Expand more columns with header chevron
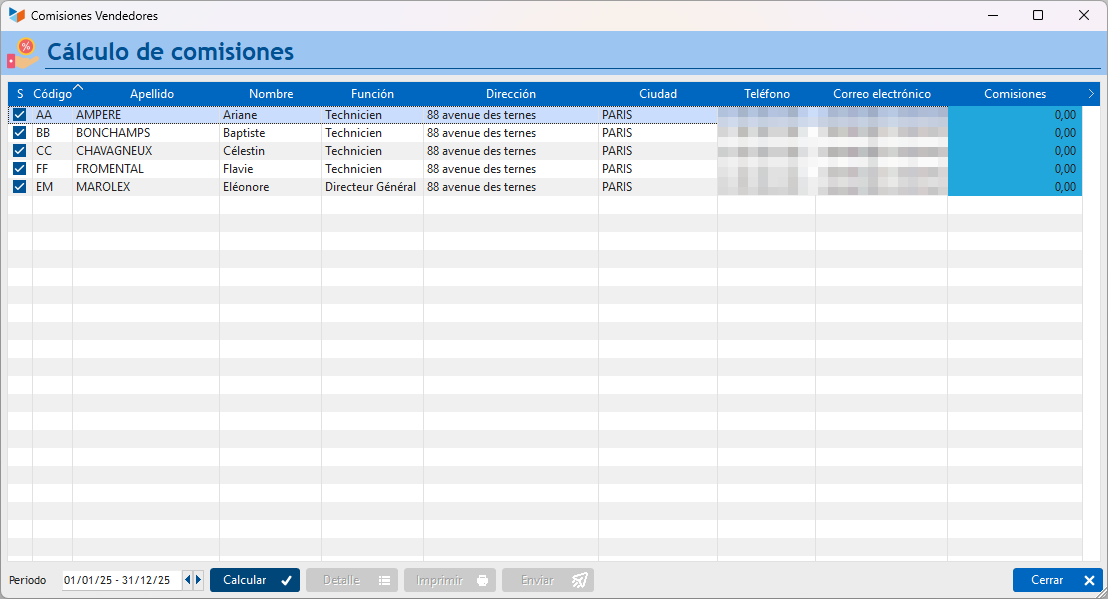Screen dimensions: 1108x599 [1091, 93]
